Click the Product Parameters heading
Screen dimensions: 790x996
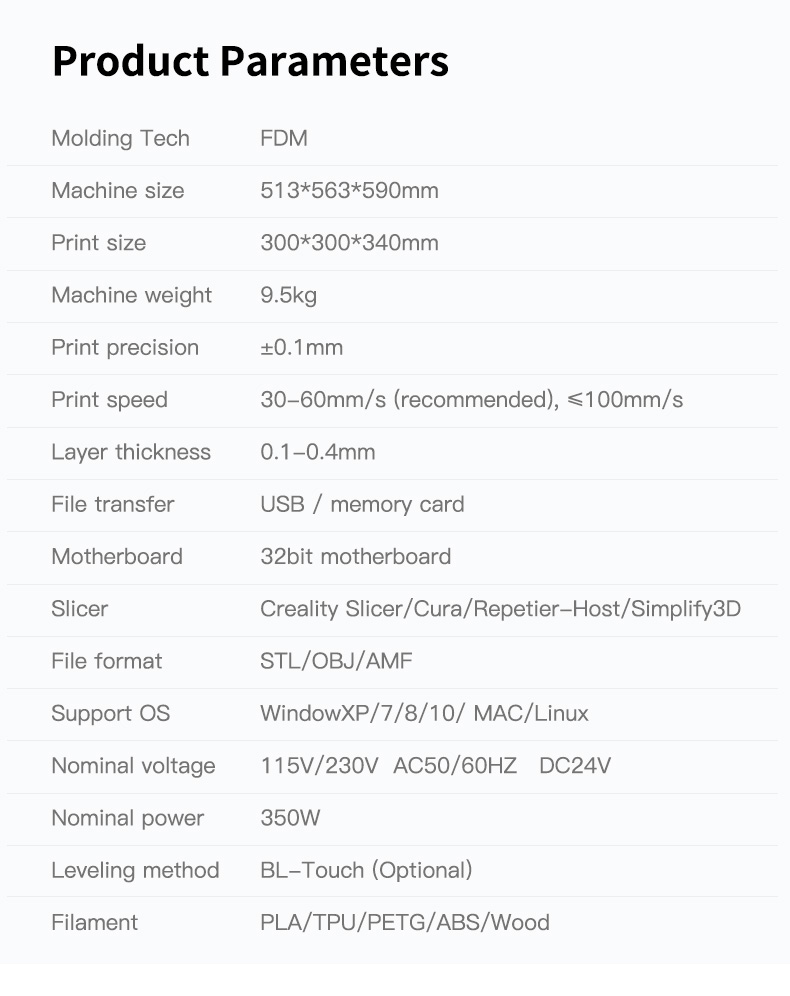point(250,62)
